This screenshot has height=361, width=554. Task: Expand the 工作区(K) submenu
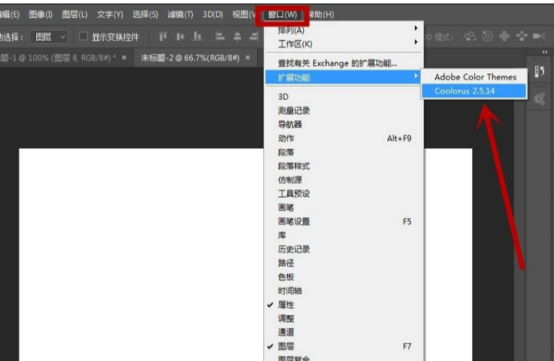click(x=344, y=44)
